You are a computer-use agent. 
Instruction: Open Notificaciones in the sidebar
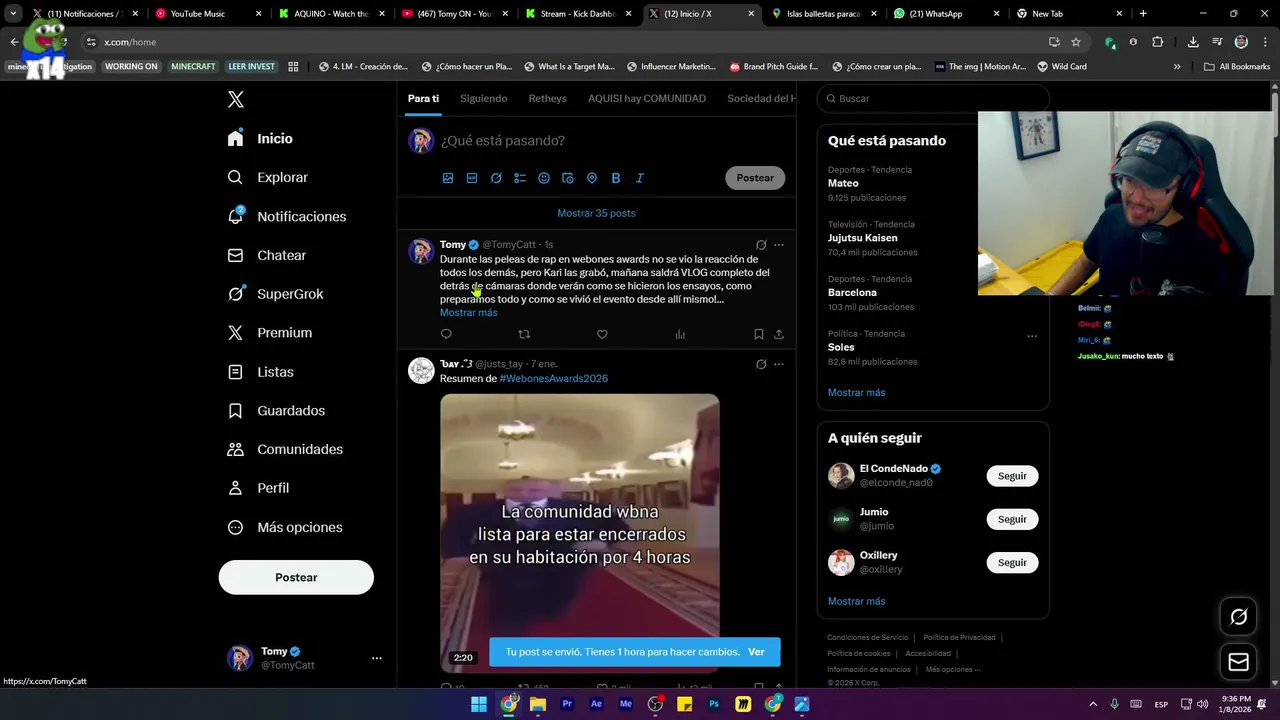(286, 216)
